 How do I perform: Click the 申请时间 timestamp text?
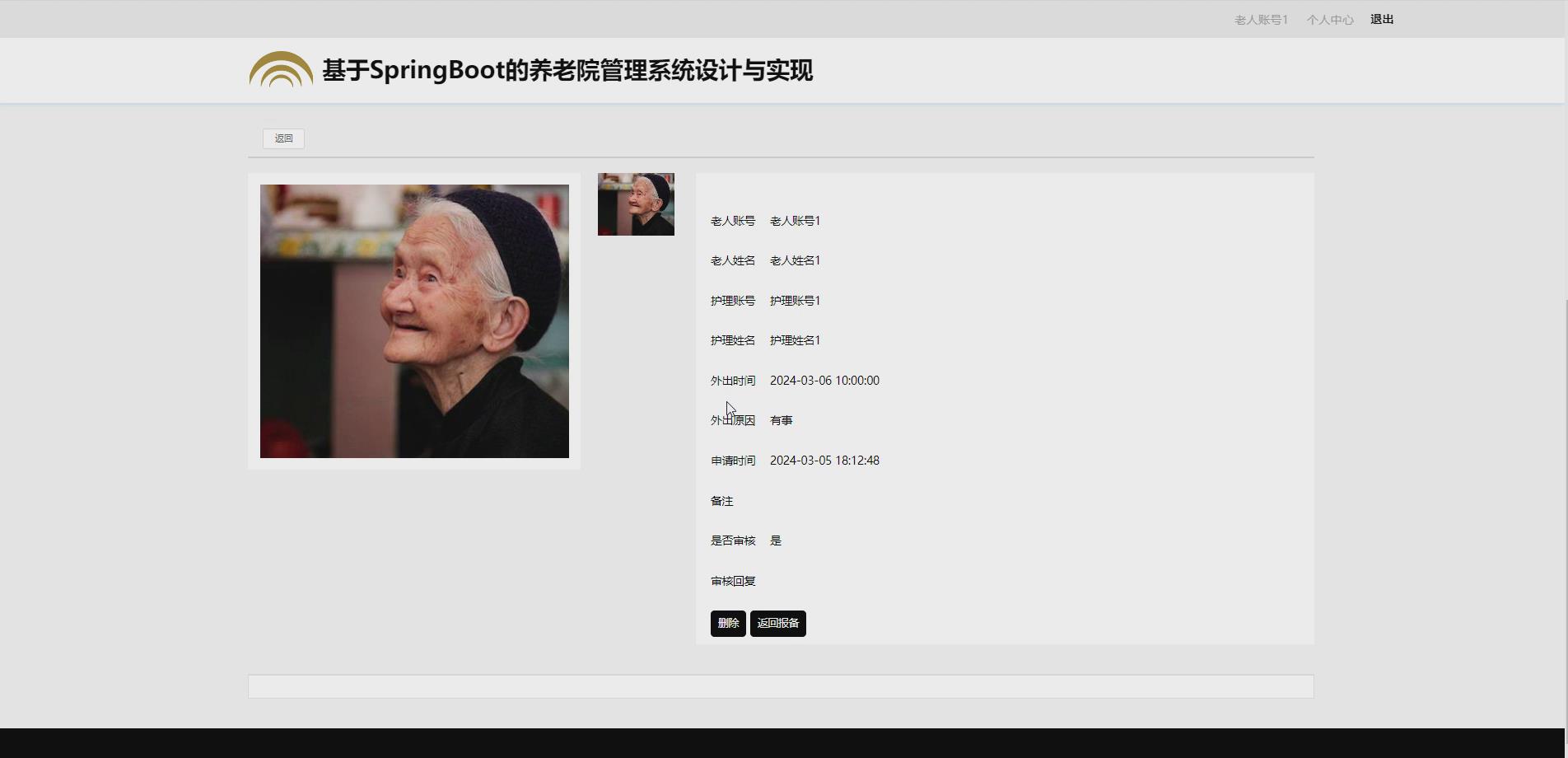pyautogui.click(x=824, y=461)
